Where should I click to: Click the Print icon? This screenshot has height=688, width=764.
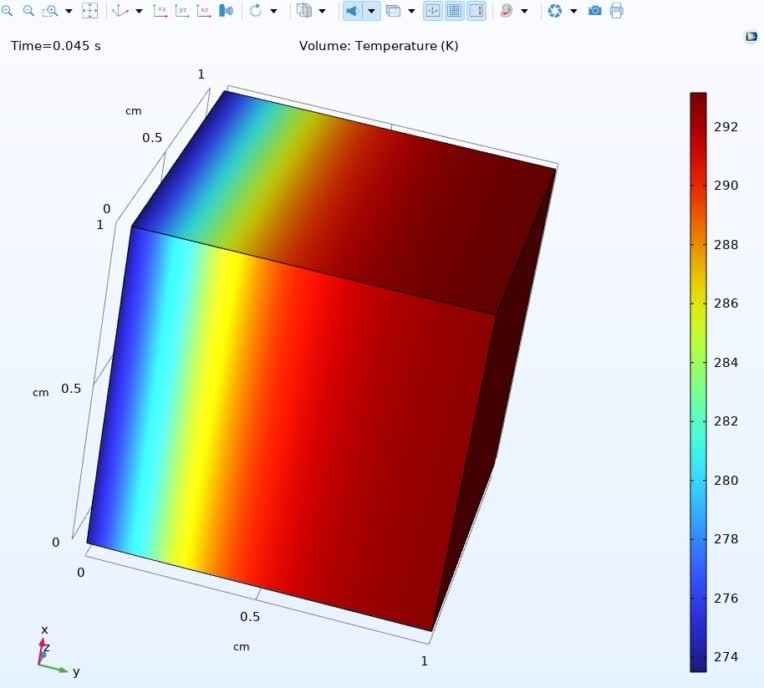pos(617,10)
